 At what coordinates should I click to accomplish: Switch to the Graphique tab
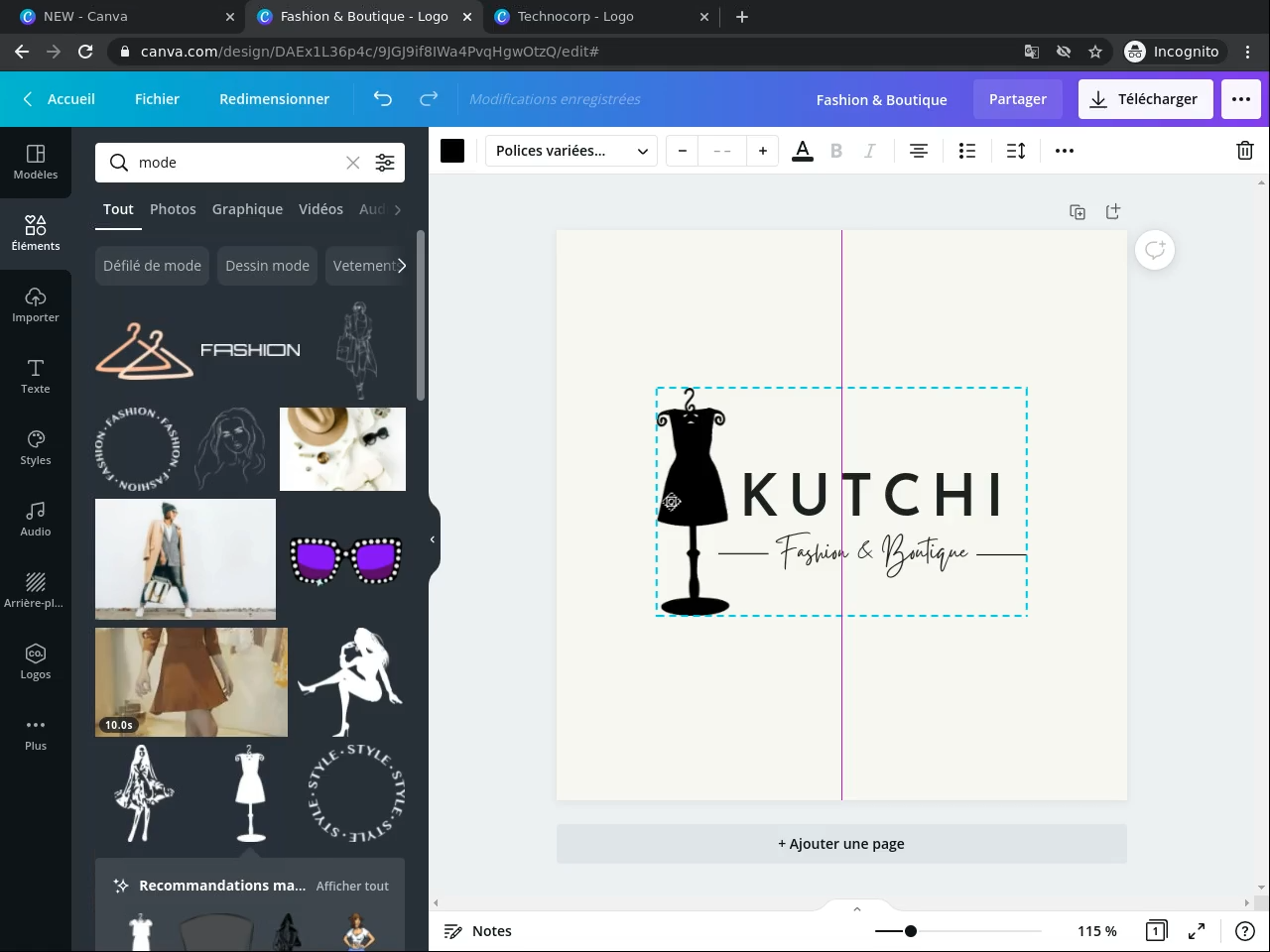coord(247,209)
